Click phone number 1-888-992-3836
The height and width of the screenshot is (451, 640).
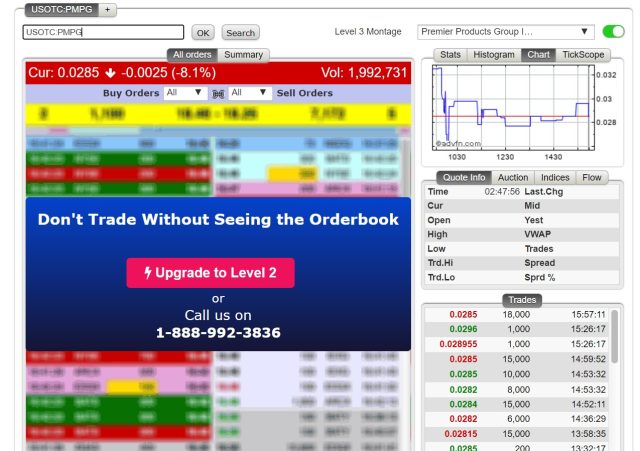click(218, 333)
